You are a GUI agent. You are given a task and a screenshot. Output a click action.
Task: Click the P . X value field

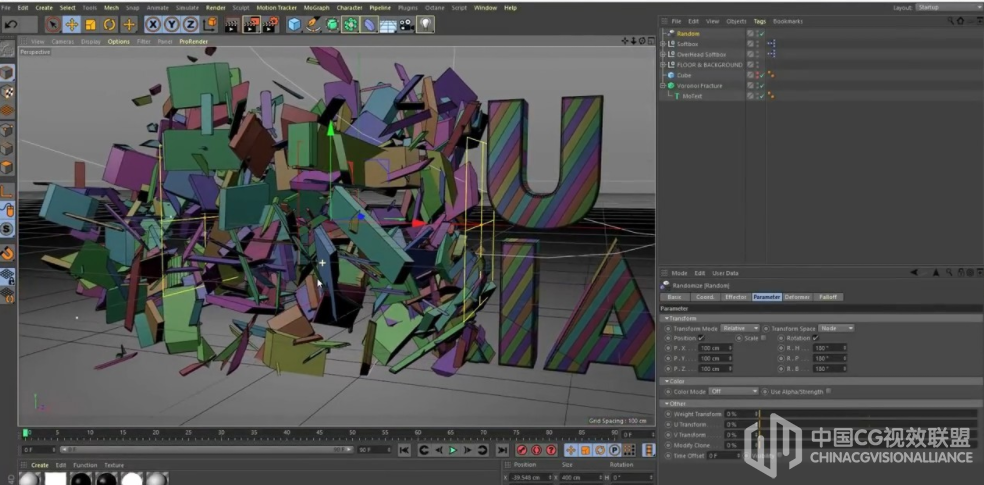(715, 348)
